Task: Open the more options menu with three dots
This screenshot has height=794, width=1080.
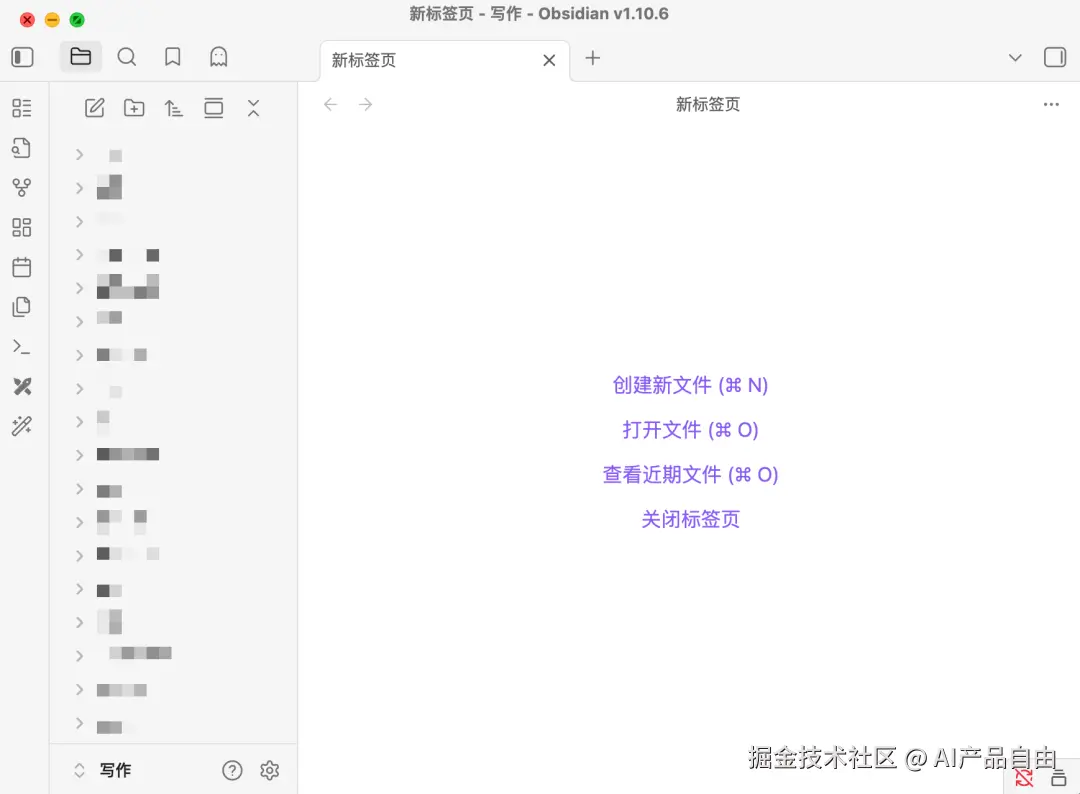Action: point(1051,104)
